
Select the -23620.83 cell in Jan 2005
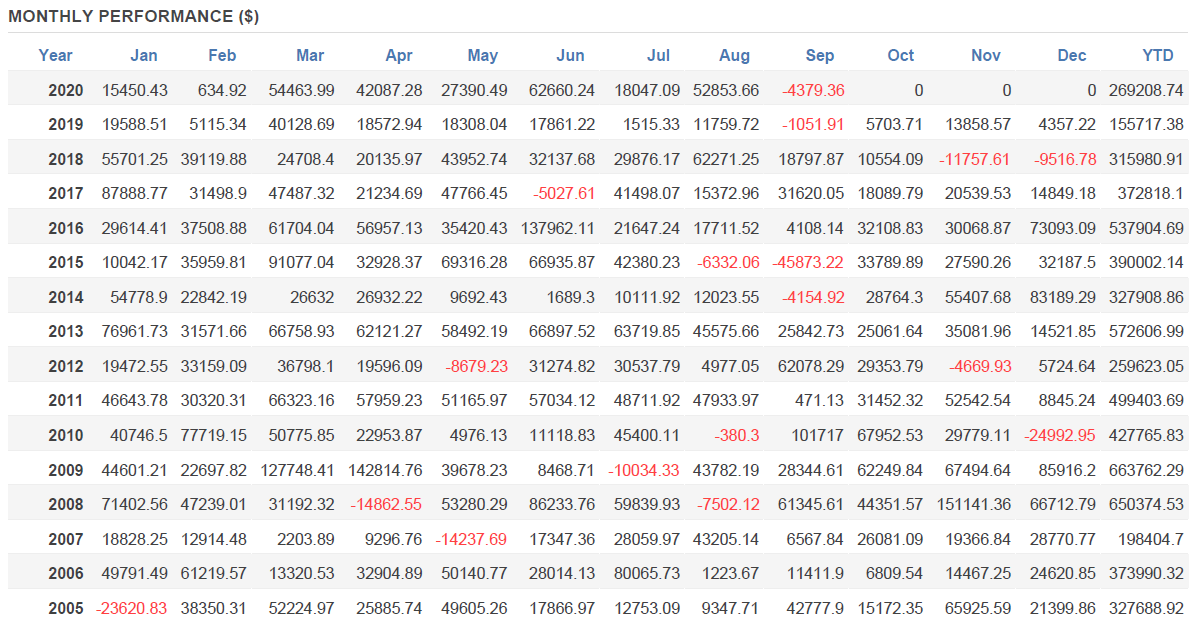(x=131, y=608)
